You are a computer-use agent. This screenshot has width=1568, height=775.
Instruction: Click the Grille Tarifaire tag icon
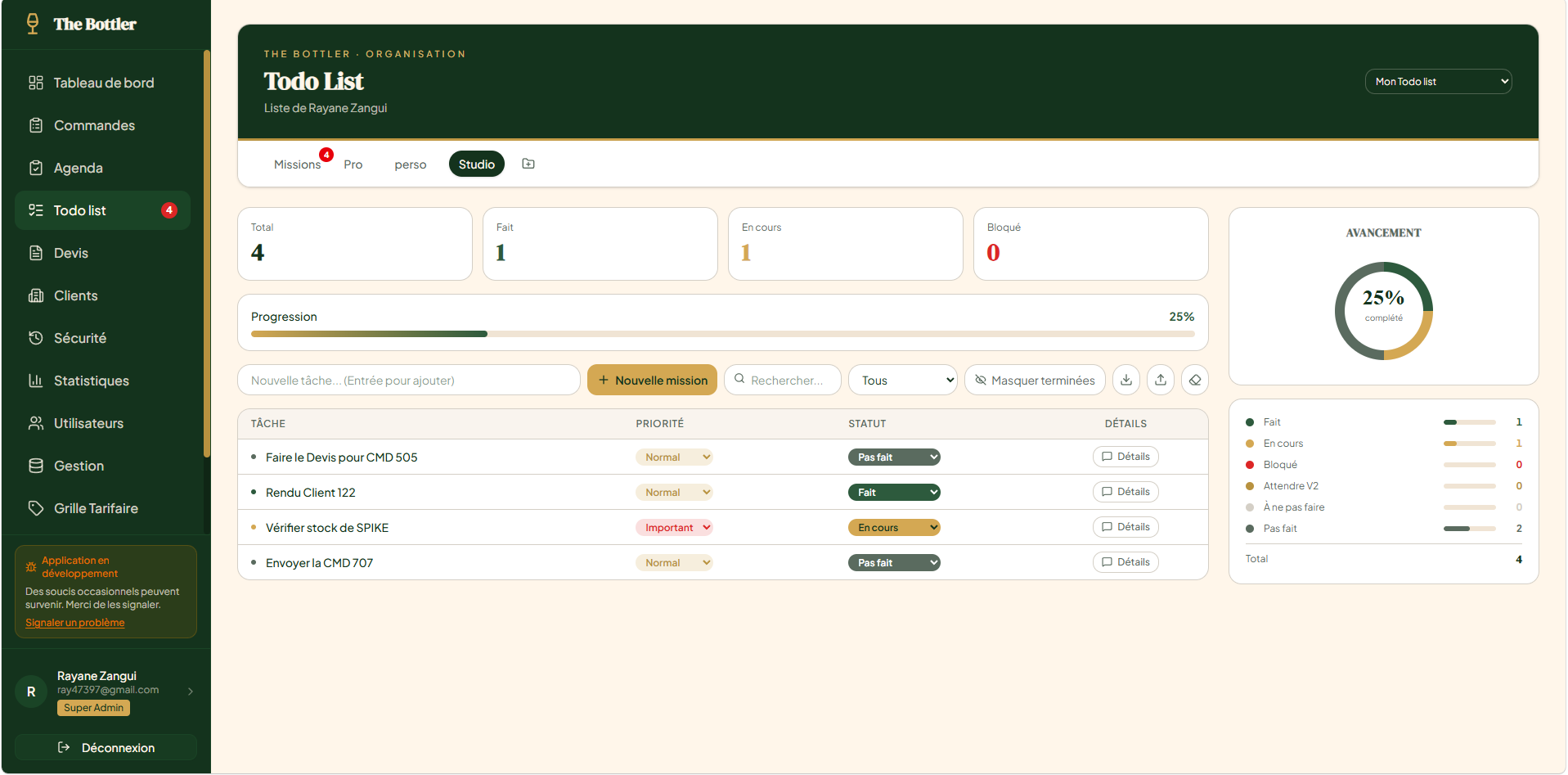(36, 508)
